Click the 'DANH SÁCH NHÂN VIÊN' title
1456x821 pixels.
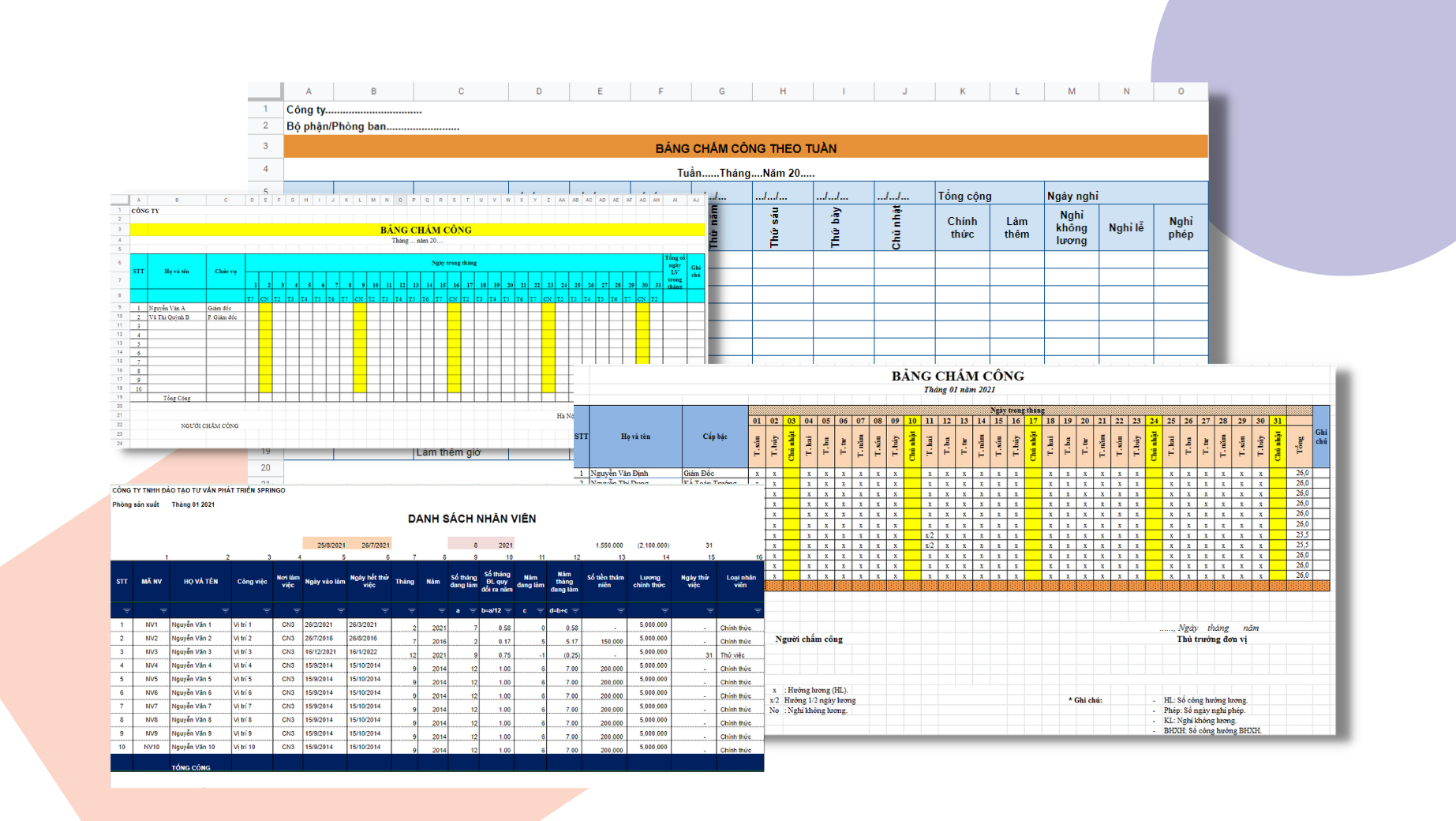click(x=472, y=519)
